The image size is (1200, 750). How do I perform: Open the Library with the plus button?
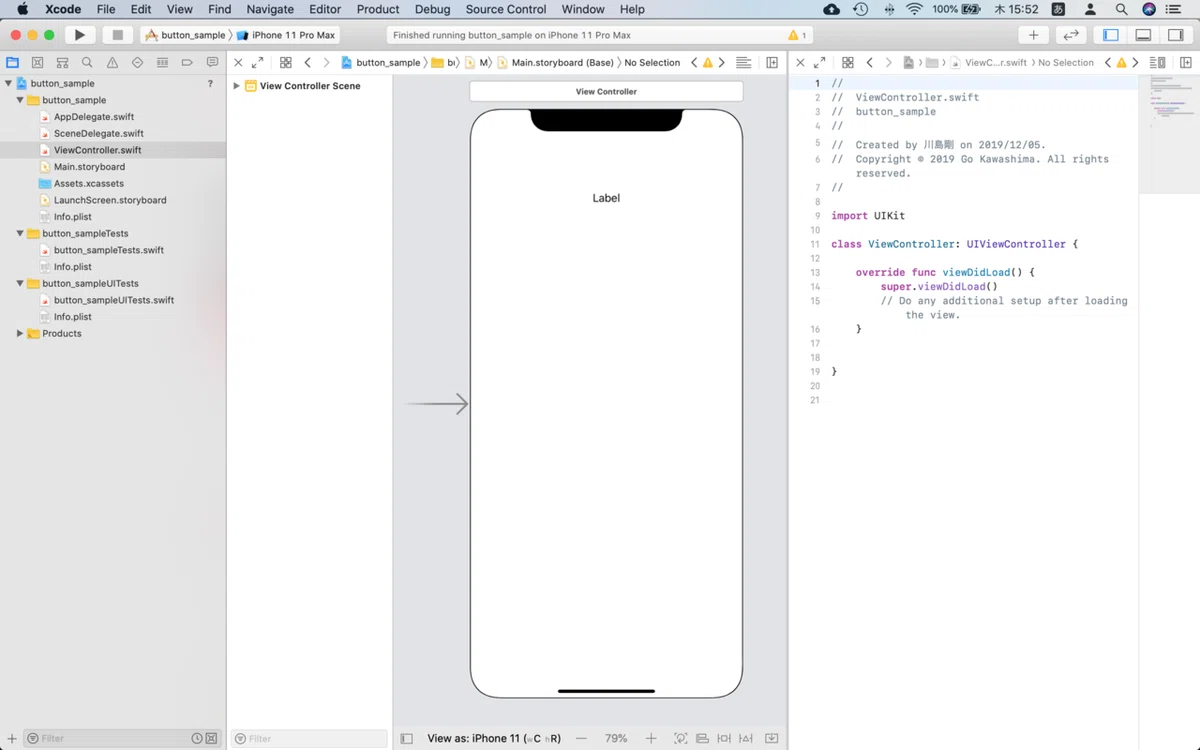pos(1033,35)
